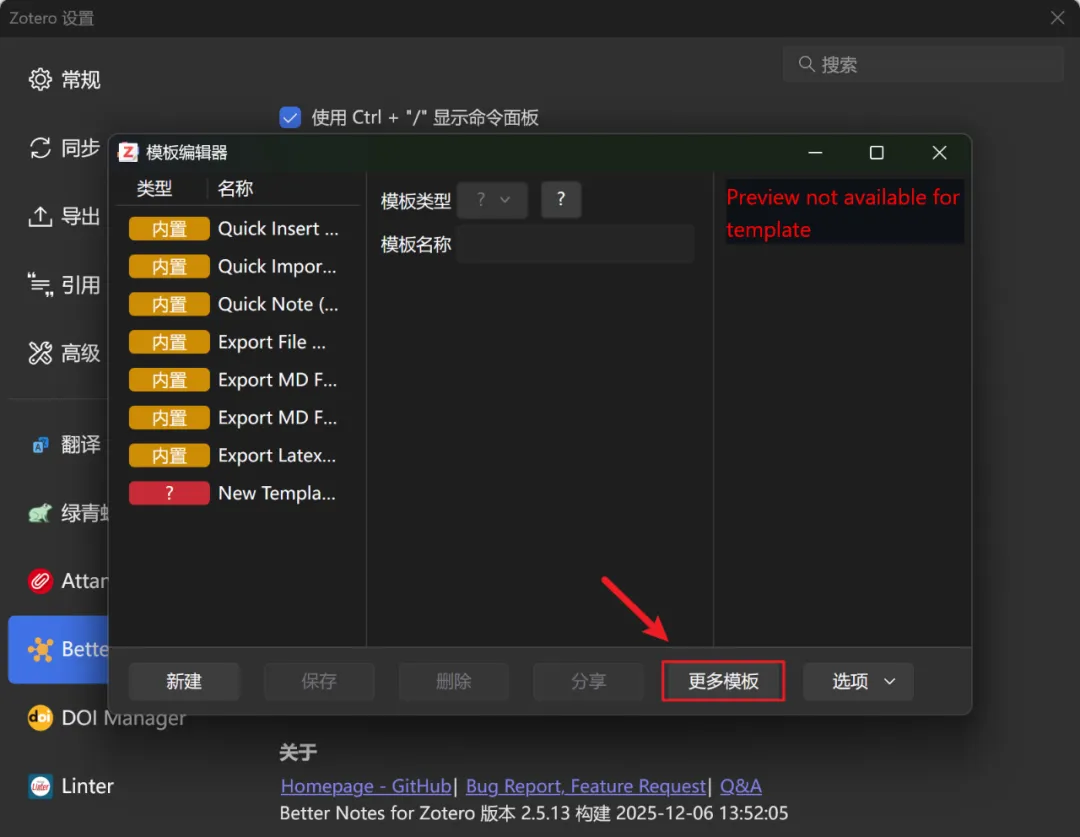Select the Export Latex... template row
This screenshot has width=1080, height=837.
pos(238,455)
